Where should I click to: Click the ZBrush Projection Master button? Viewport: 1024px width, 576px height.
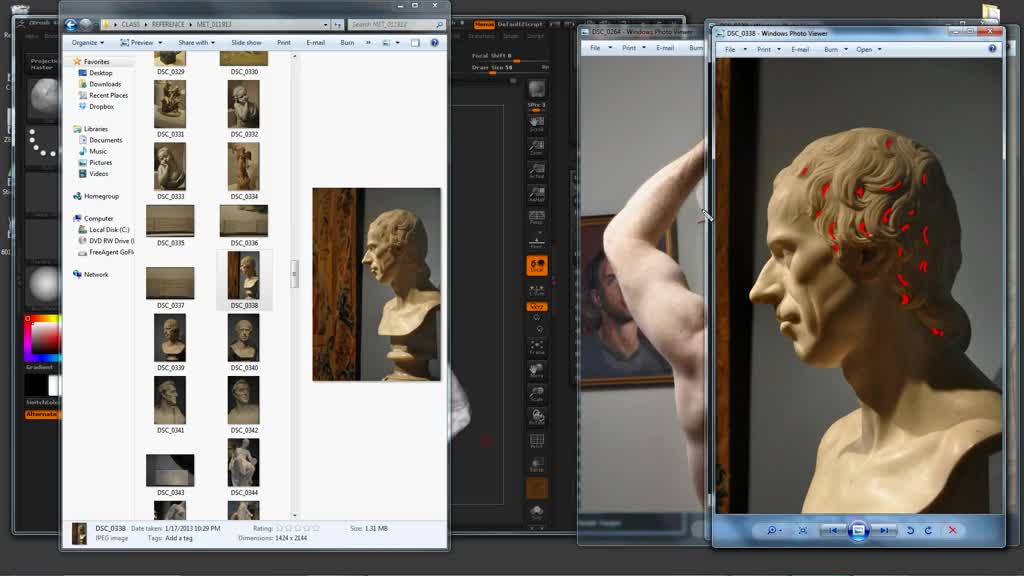(42, 63)
